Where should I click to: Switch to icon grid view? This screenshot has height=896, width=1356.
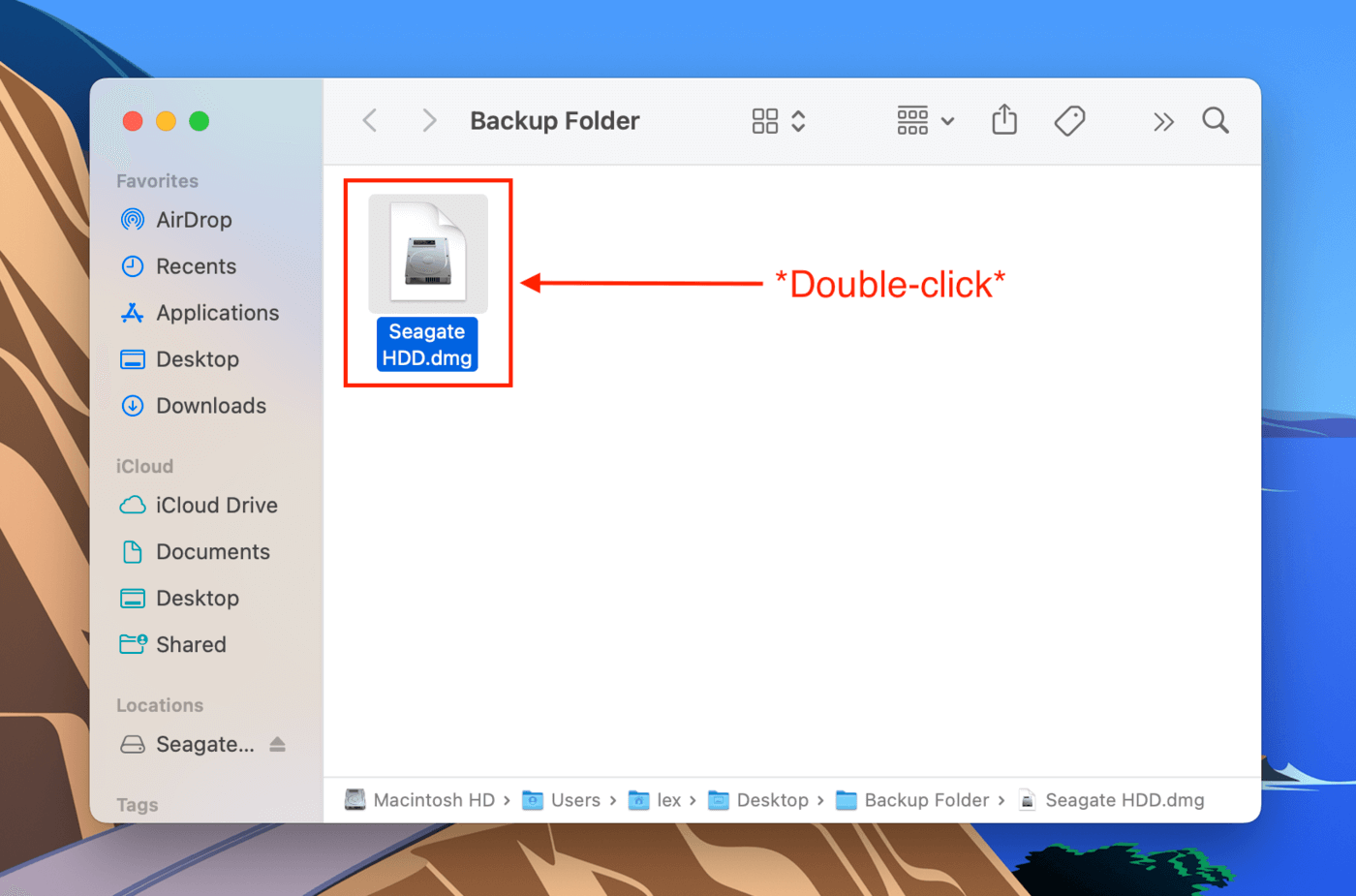click(x=765, y=121)
